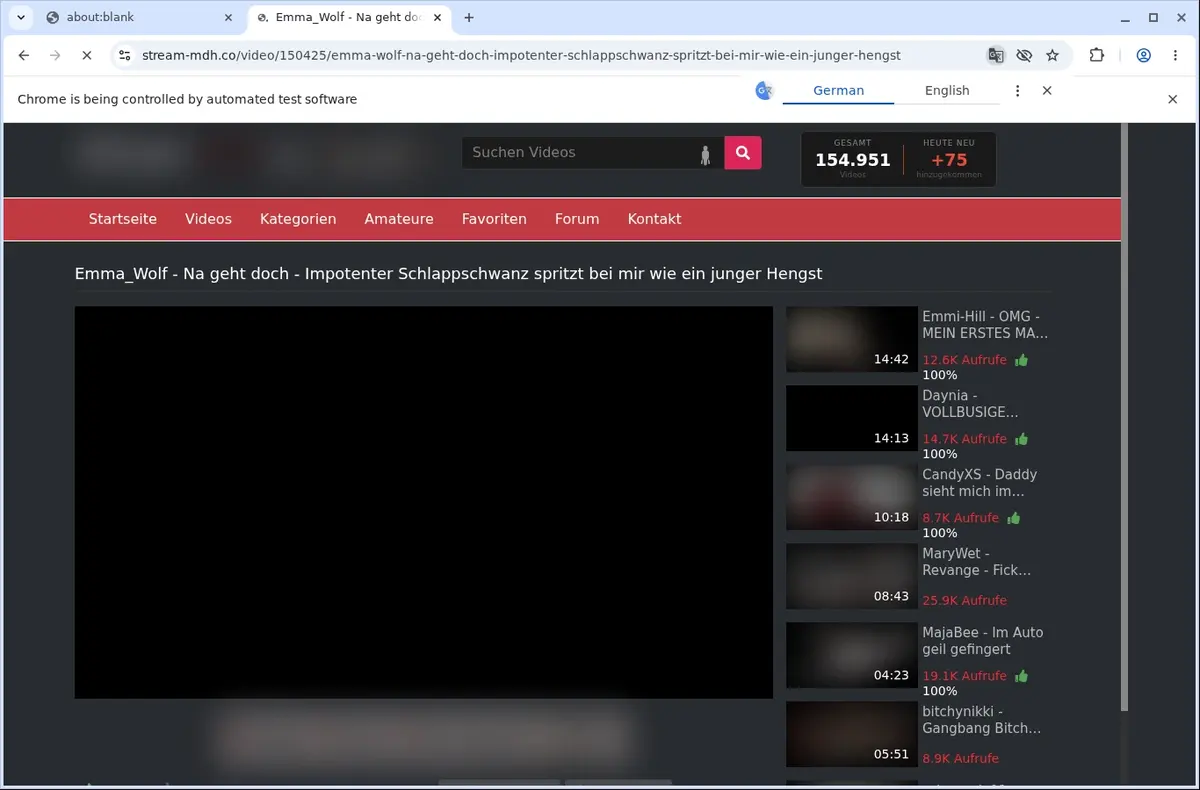Screen dimensions: 1200x790
Task: Select German in translate bar
Action: coord(838,90)
